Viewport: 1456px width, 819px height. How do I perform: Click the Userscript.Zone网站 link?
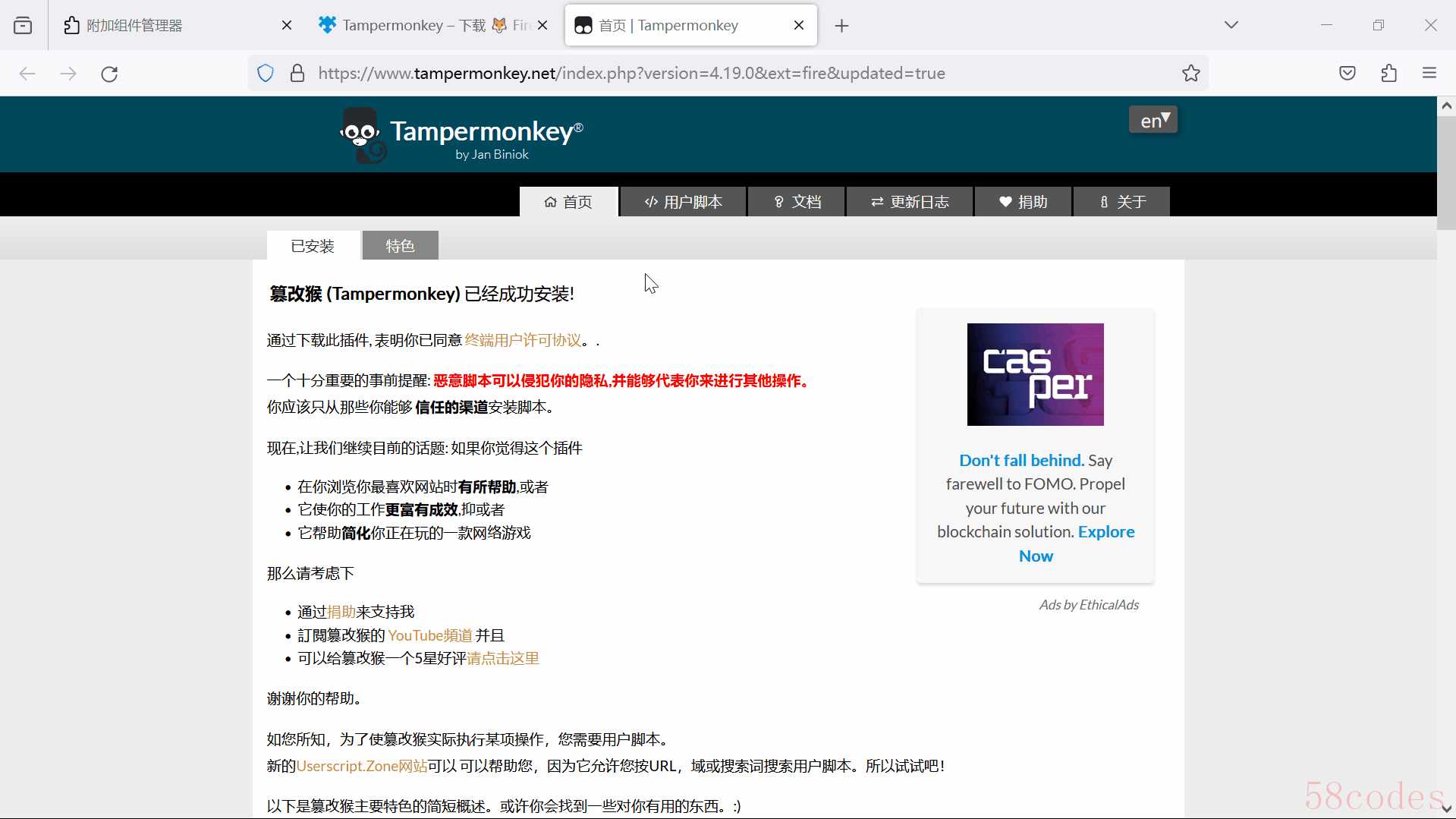click(361, 766)
